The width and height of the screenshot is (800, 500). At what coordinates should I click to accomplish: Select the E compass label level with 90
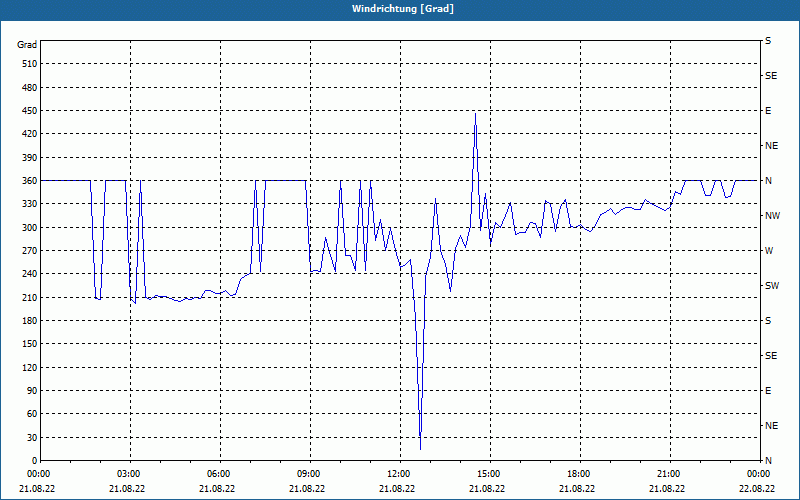tap(768, 391)
